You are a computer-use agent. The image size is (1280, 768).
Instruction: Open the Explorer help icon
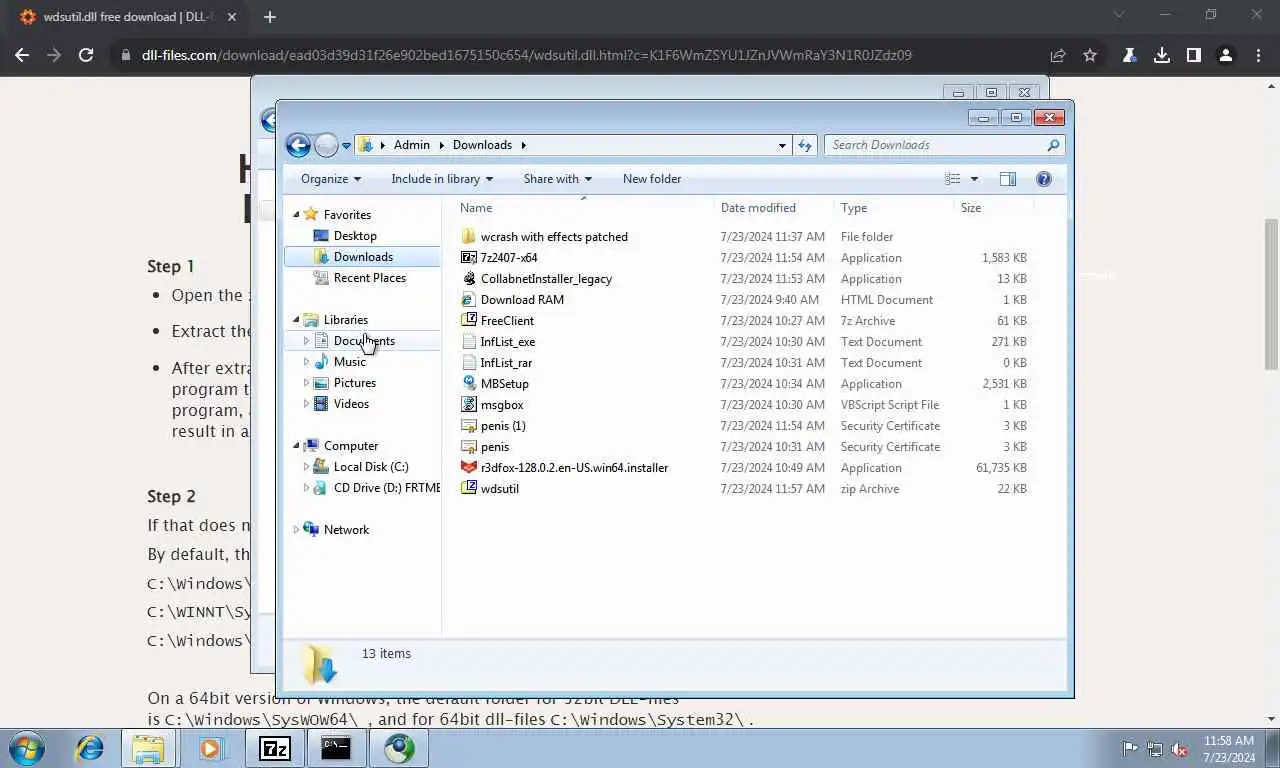click(x=1044, y=179)
